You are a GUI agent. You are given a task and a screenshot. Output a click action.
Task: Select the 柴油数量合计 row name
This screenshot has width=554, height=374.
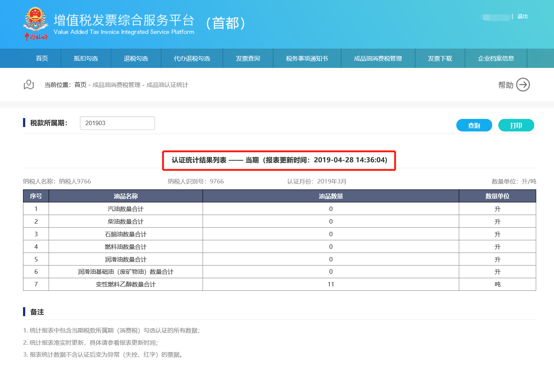tap(126, 221)
